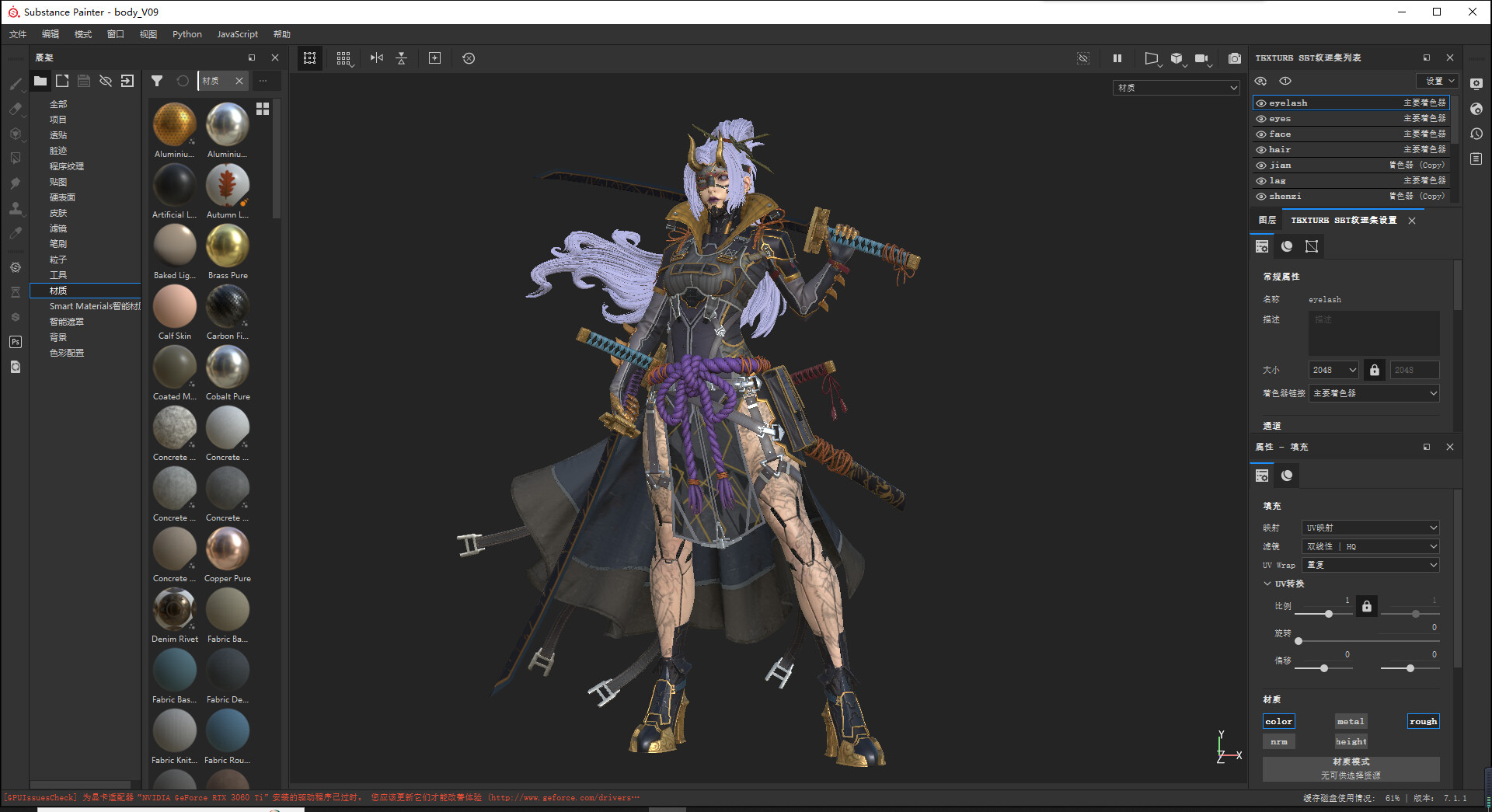Click the filter funnel icon in the shelf
1492x812 pixels.
pos(158,81)
